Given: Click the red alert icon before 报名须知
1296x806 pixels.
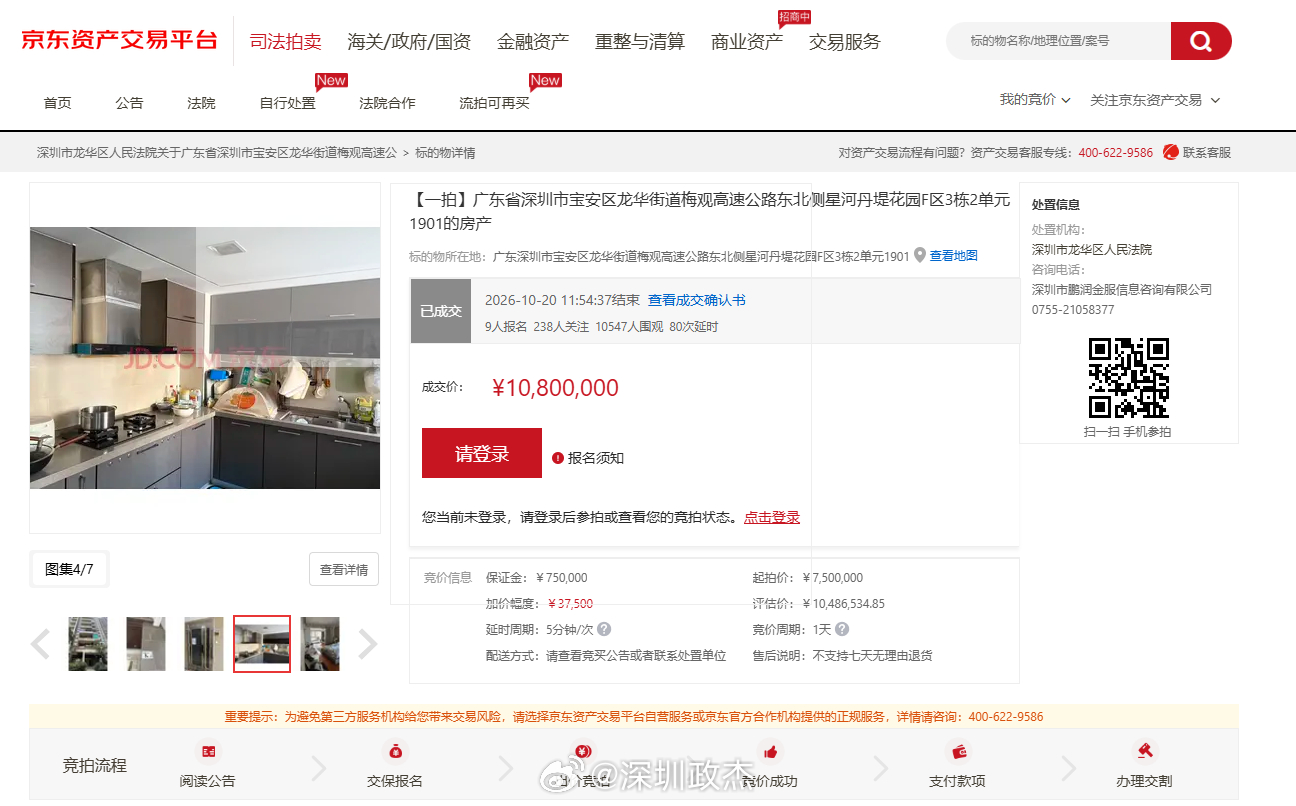Looking at the screenshot, I should 558,458.
